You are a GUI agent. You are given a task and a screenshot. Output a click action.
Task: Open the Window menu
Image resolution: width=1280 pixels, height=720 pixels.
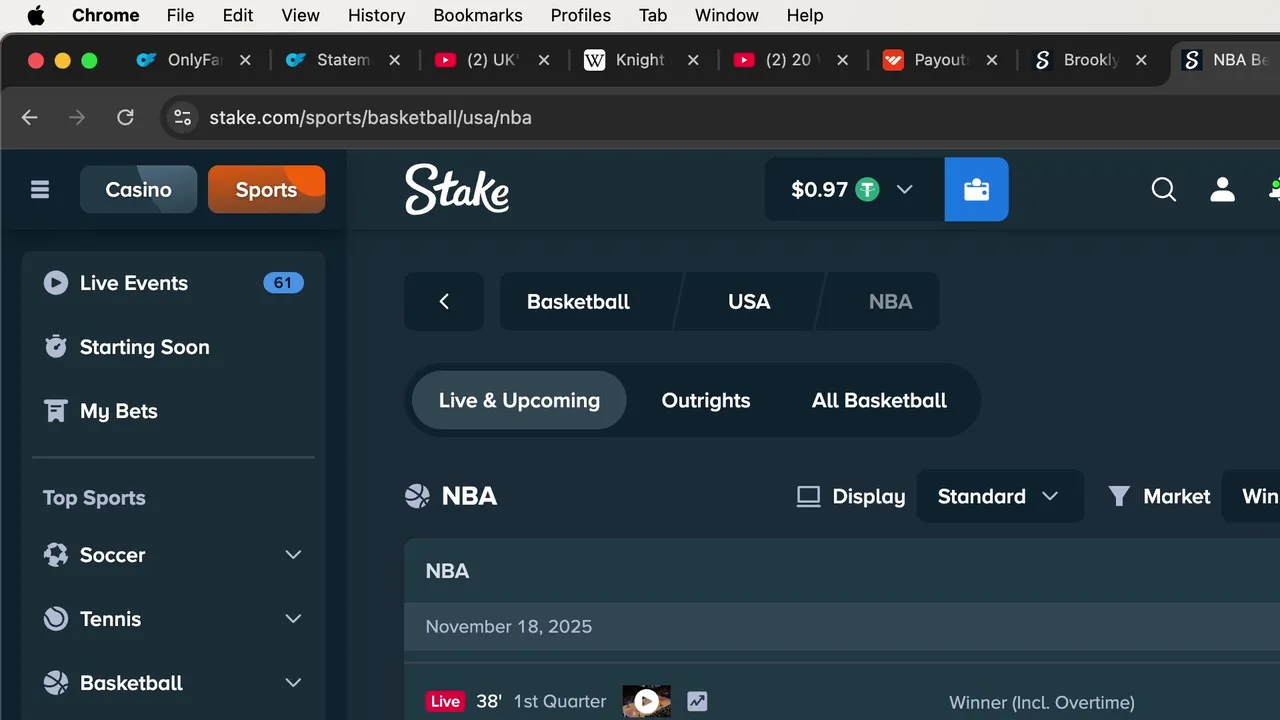click(727, 15)
